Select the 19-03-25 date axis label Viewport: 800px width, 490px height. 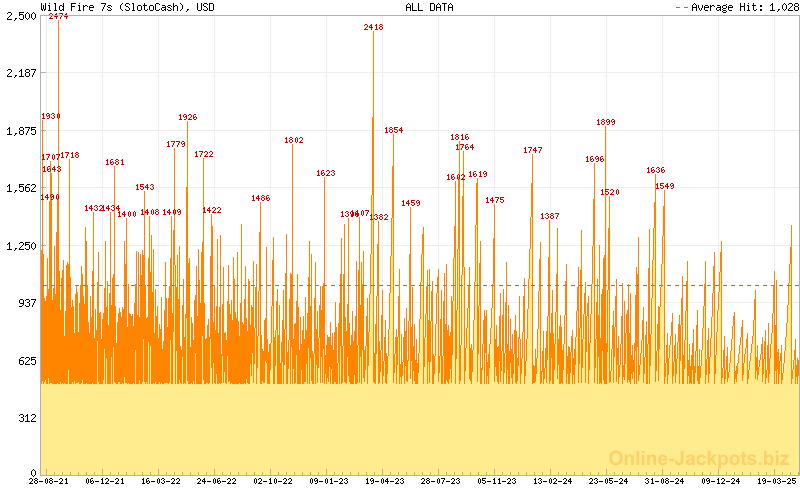point(776,481)
